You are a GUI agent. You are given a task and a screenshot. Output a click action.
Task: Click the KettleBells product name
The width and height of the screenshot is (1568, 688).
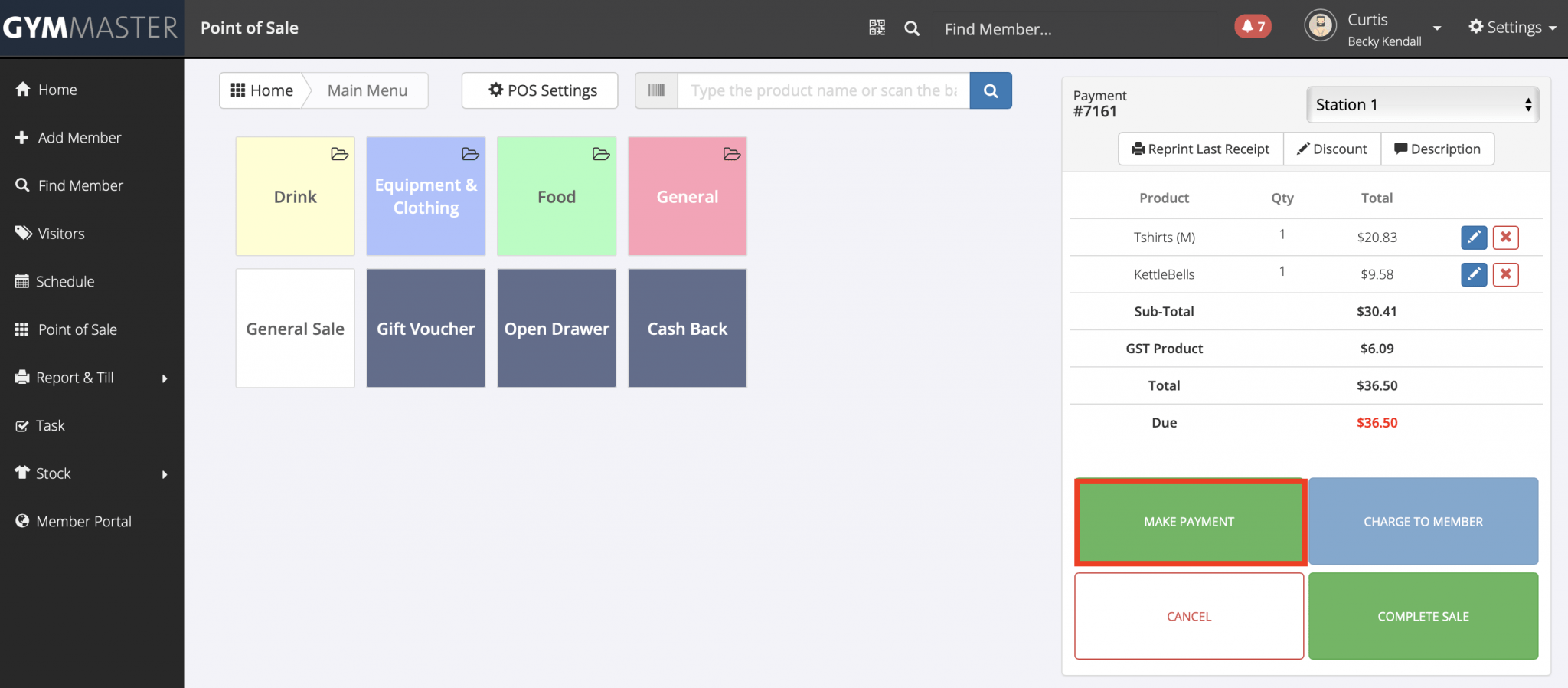(x=1165, y=274)
